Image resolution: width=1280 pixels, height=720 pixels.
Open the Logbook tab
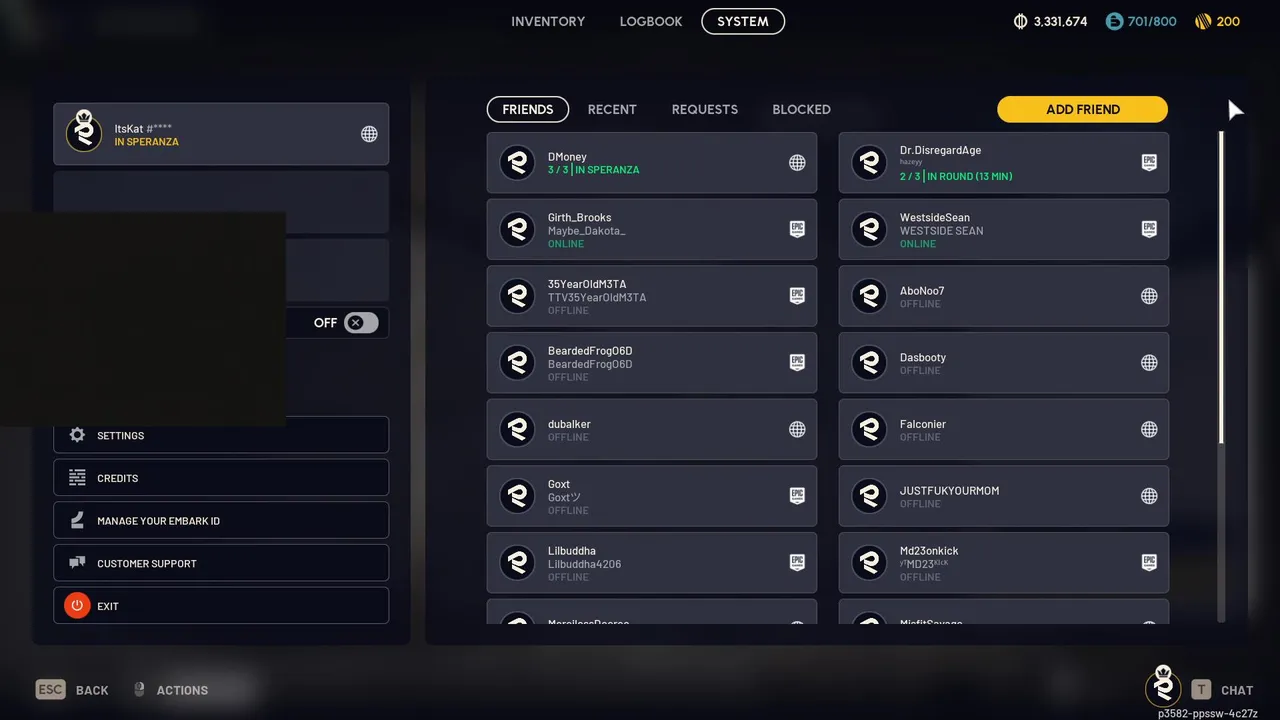coord(651,21)
